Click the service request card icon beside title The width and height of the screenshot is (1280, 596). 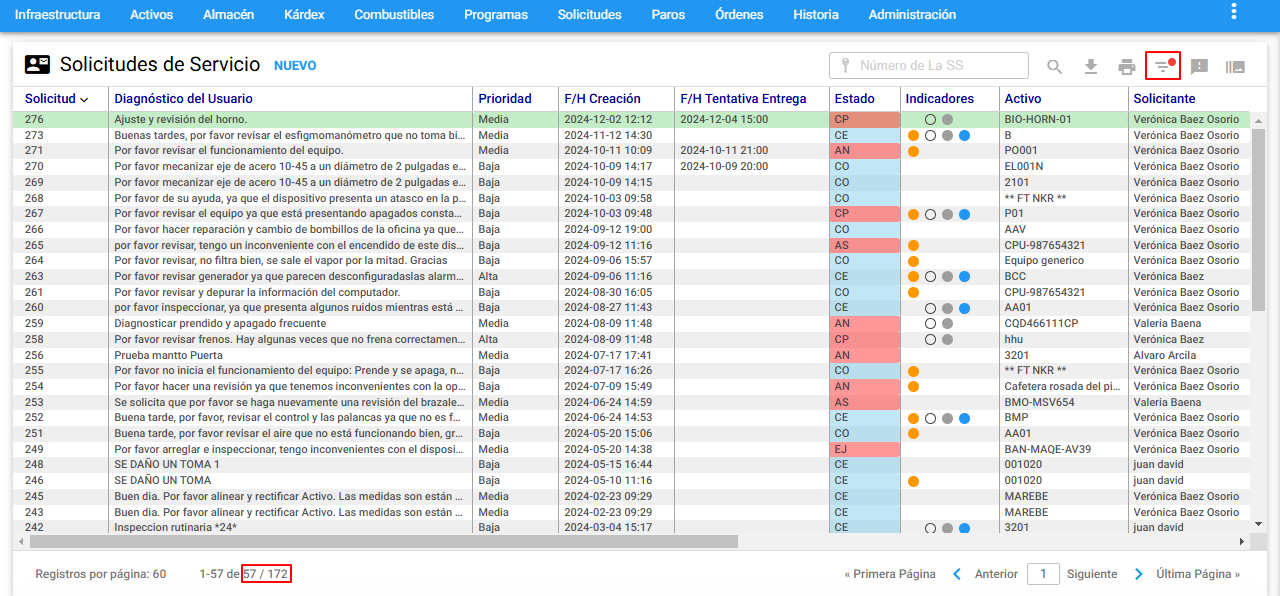(x=37, y=65)
